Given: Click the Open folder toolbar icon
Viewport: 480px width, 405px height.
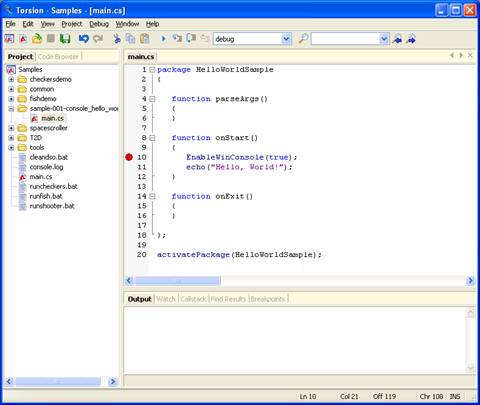Looking at the screenshot, I should (37, 39).
